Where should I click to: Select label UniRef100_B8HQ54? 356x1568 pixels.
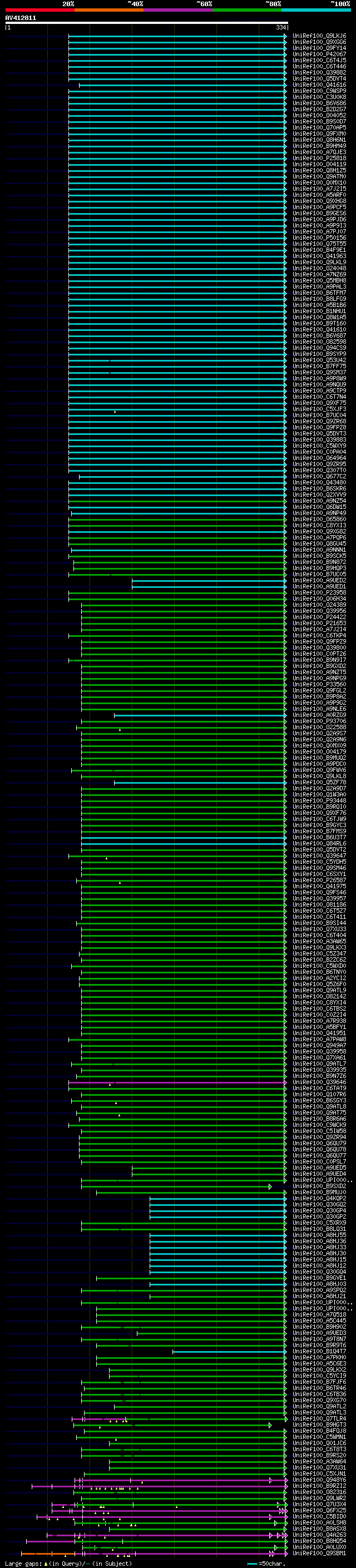tap(319, 1541)
